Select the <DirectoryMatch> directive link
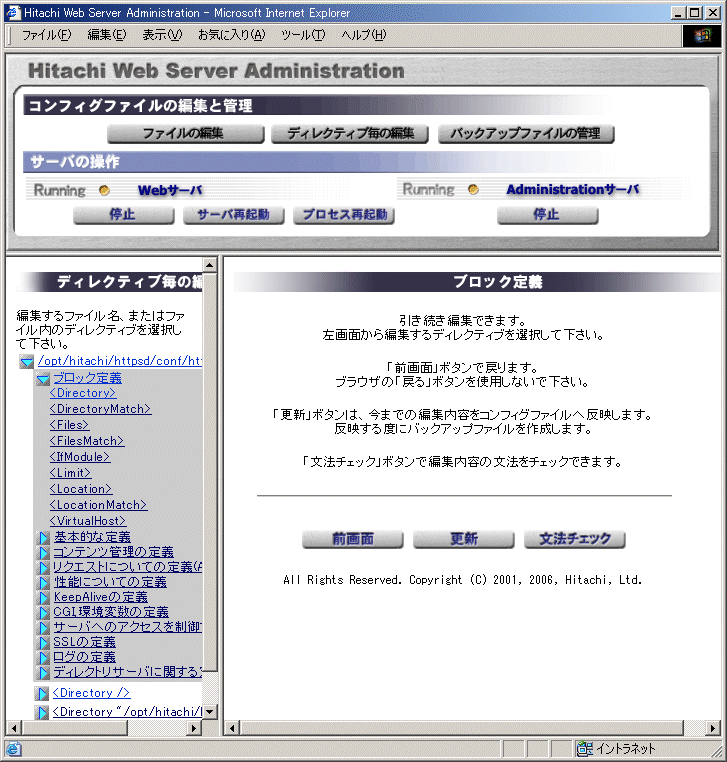Image resolution: width=727 pixels, height=762 pixels. click(101, 409)
